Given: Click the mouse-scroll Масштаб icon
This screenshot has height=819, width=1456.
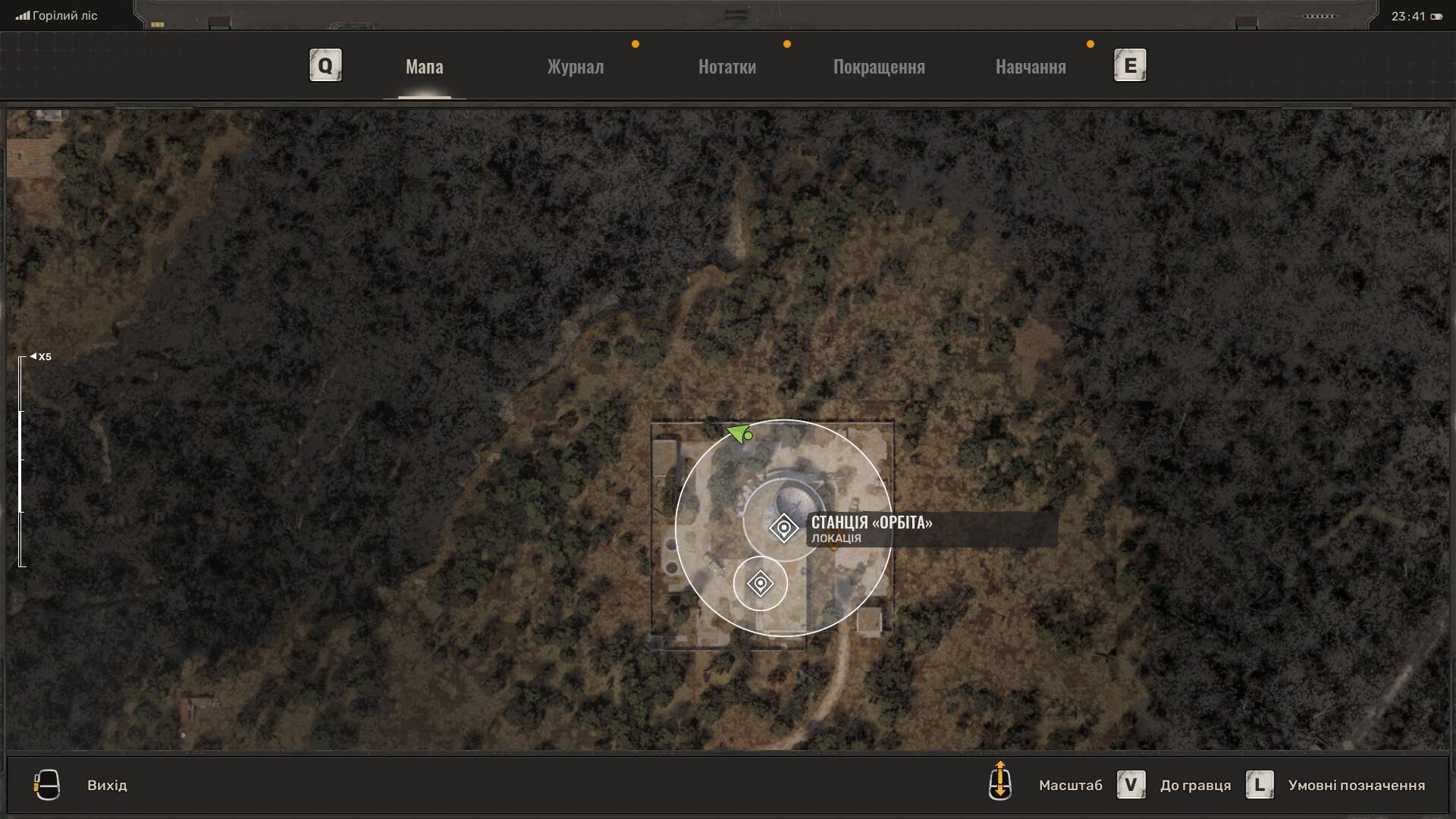Looking at the screenshot, I should click(x=999, y=781).
